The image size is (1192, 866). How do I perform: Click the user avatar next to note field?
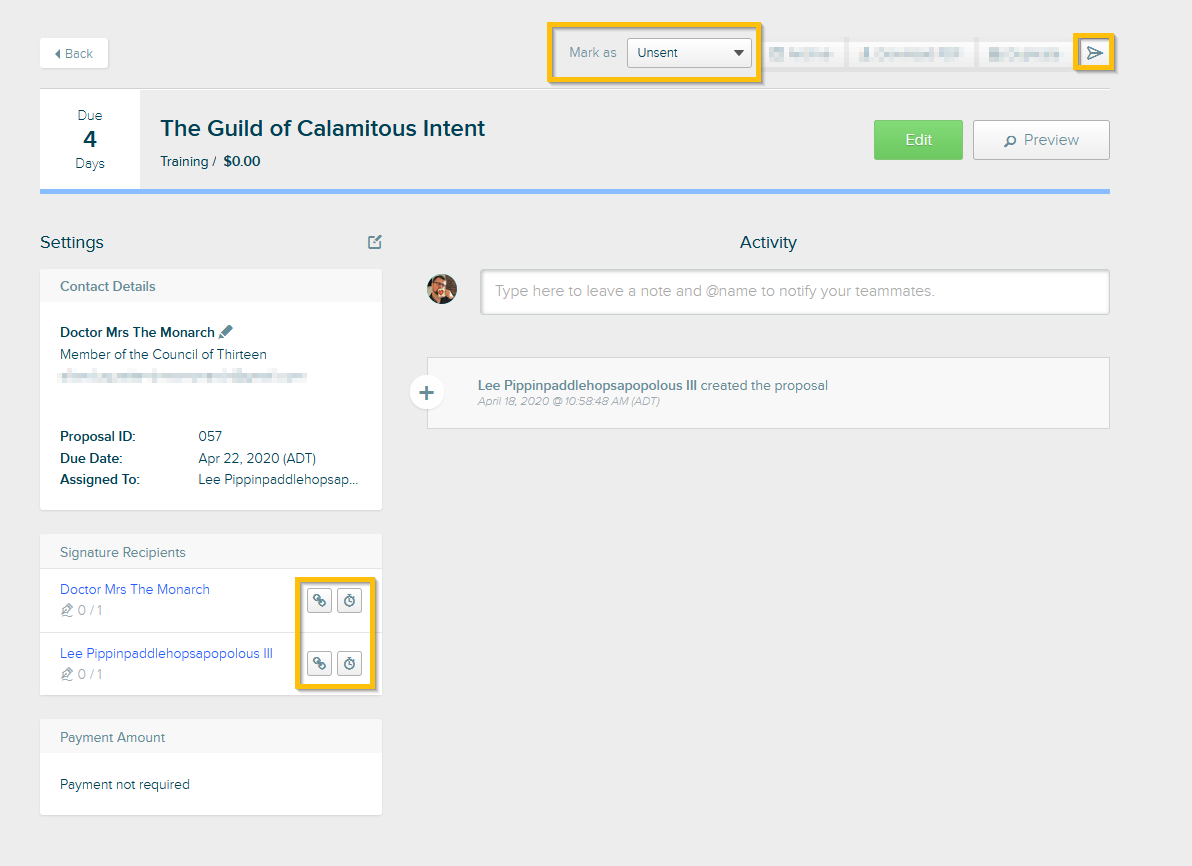click(442, 290)
